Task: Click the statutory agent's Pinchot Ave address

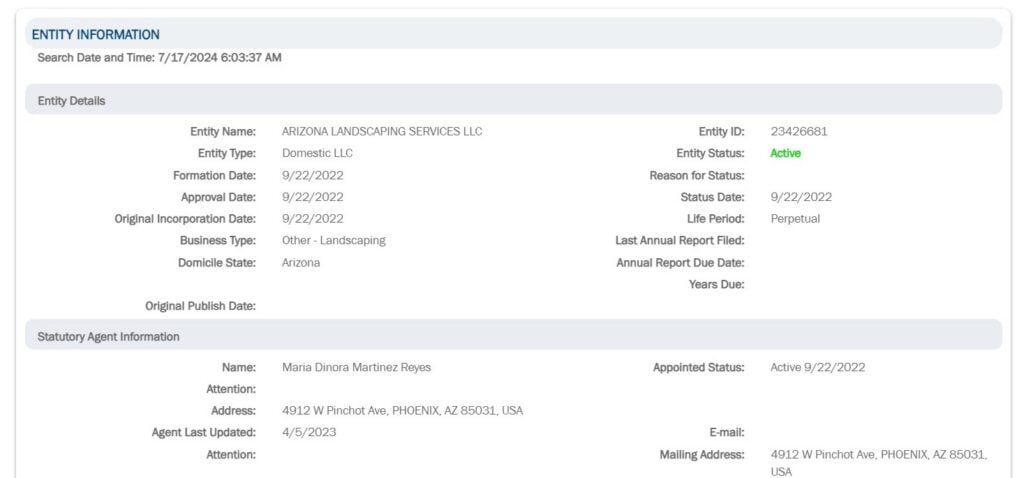Action: (x=402, y=411)
